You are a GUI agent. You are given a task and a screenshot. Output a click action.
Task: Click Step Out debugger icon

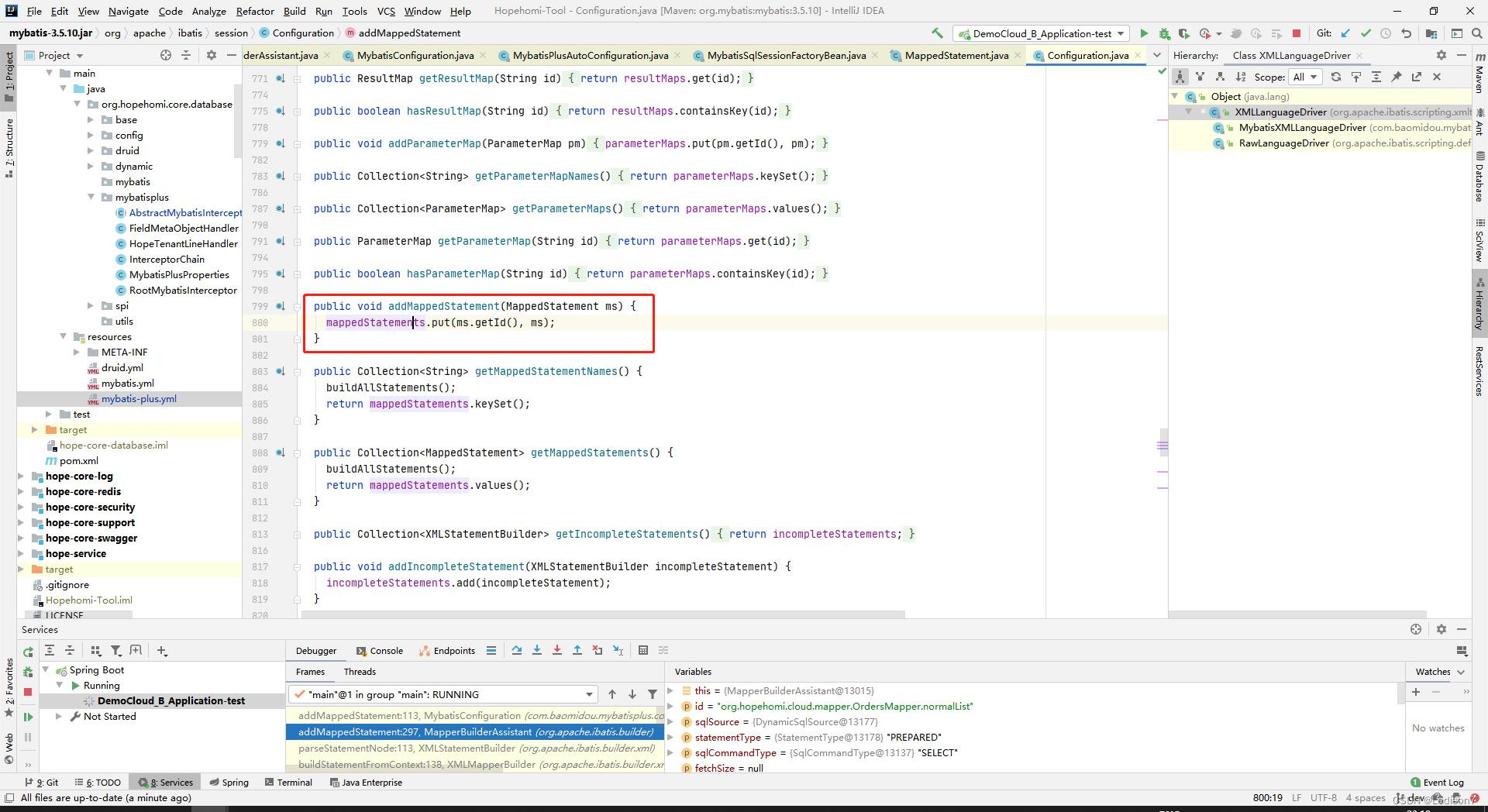coord(577,651)
